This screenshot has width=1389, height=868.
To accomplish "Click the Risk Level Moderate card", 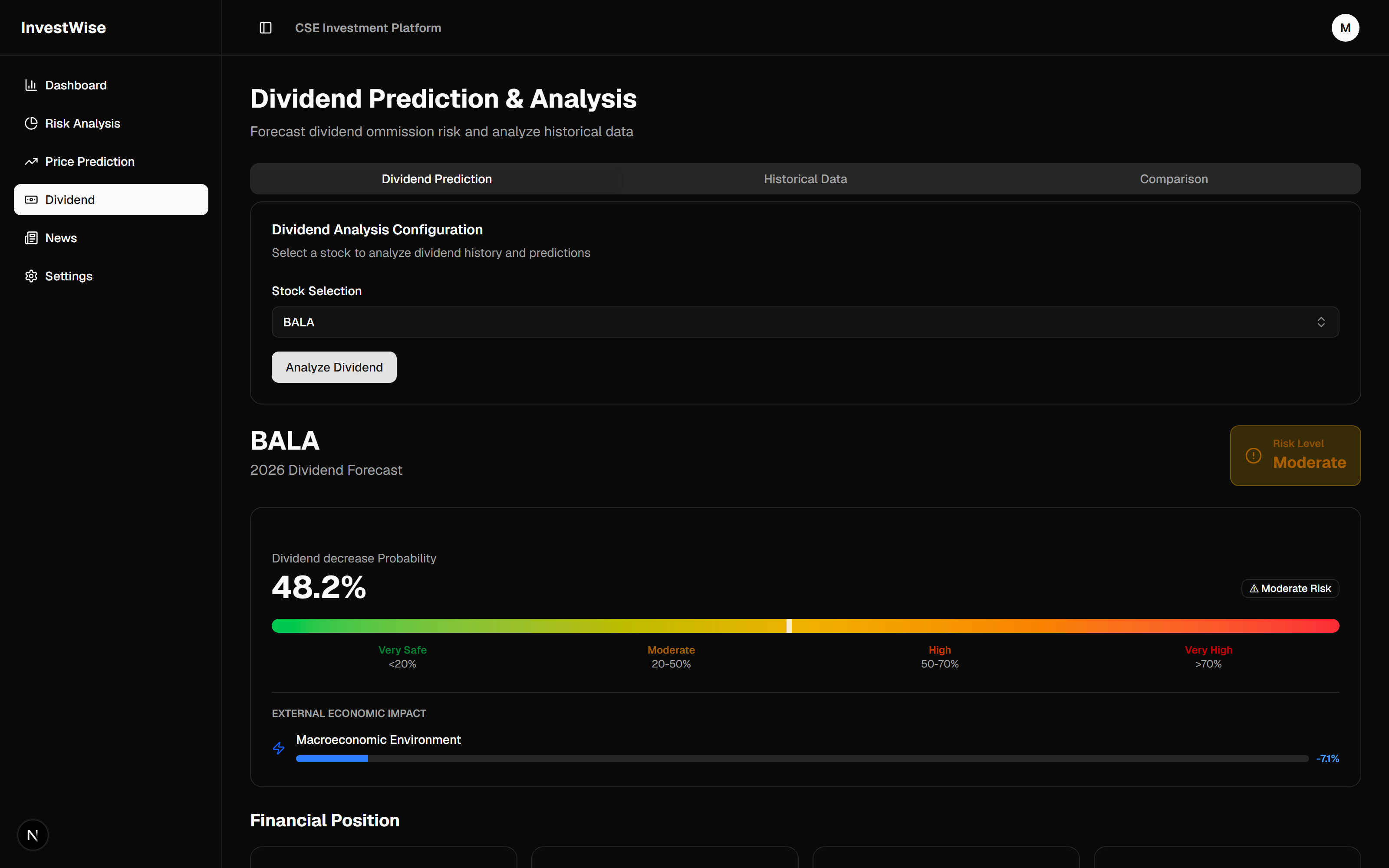I will tap(1295, 456).
